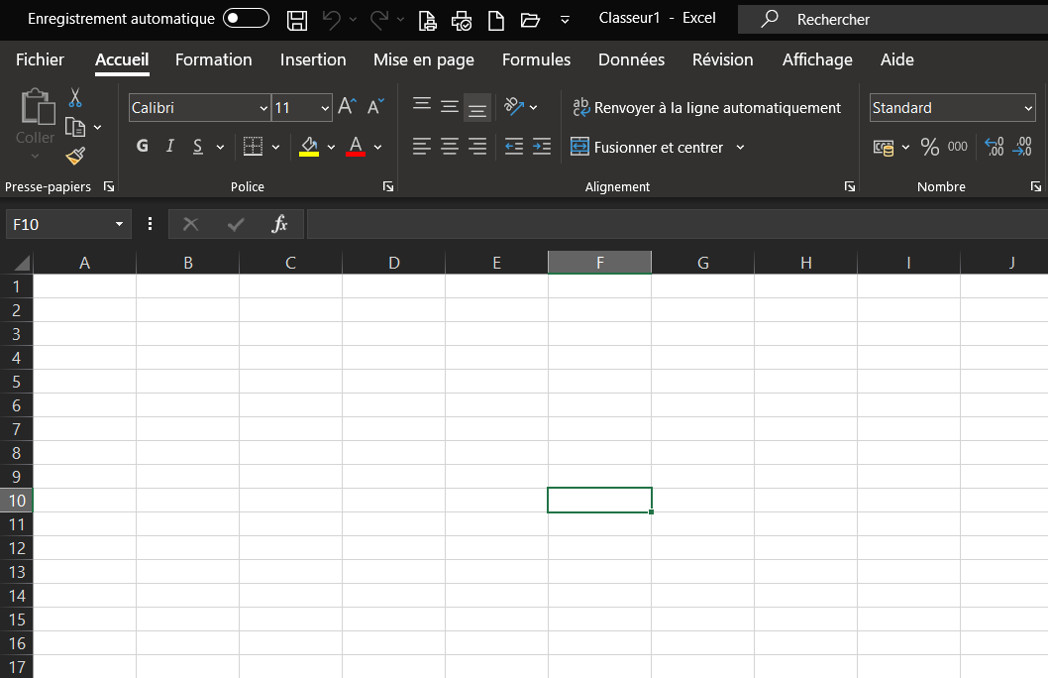The width and height of the screenshot is (1048, 678).
Task: Click the quick print icon in title bar
Action: pos(461,21)
